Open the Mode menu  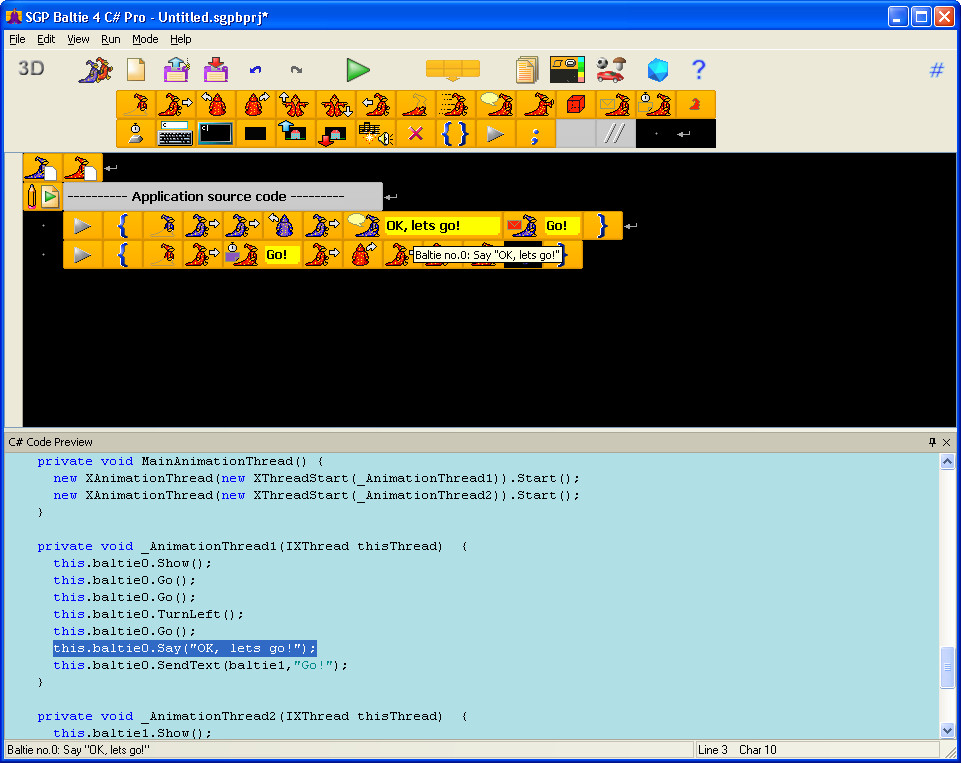tap(145, 39)
